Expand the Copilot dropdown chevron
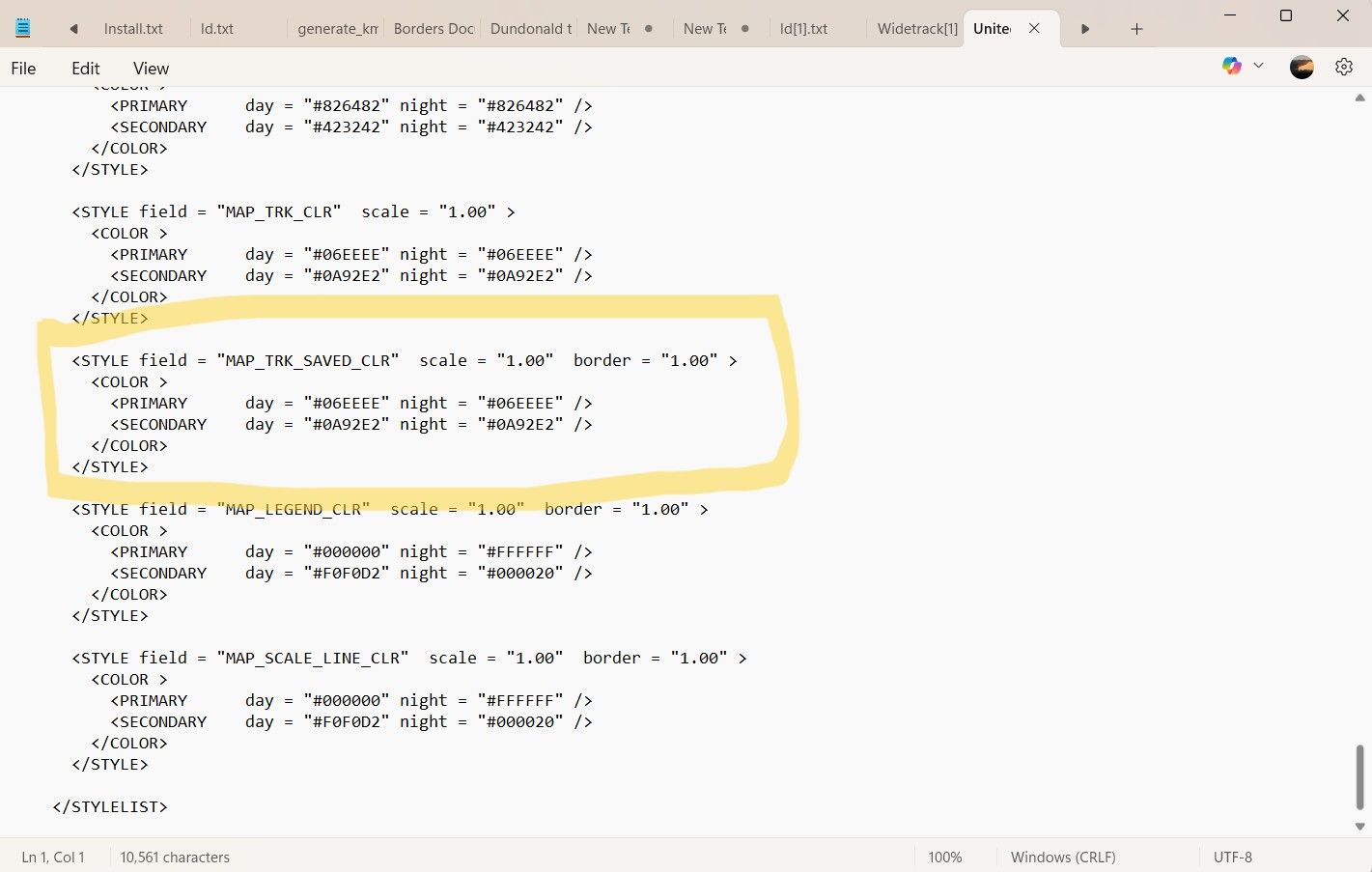This screenshot has height=872, width=1372. (x=1258, y=66)
